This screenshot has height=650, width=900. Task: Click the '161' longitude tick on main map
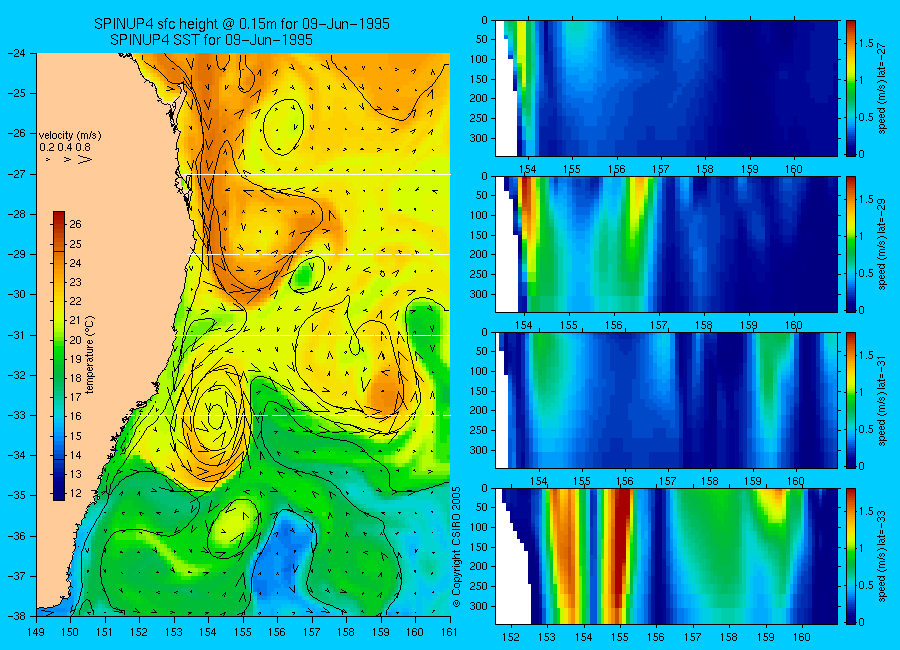click(x=449, y=632)
